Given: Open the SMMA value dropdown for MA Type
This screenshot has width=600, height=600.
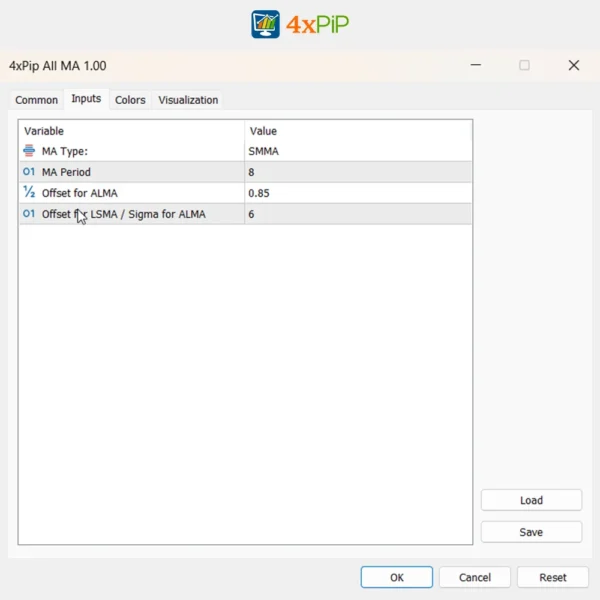Looking at the screenshot, I should point(357,151).
